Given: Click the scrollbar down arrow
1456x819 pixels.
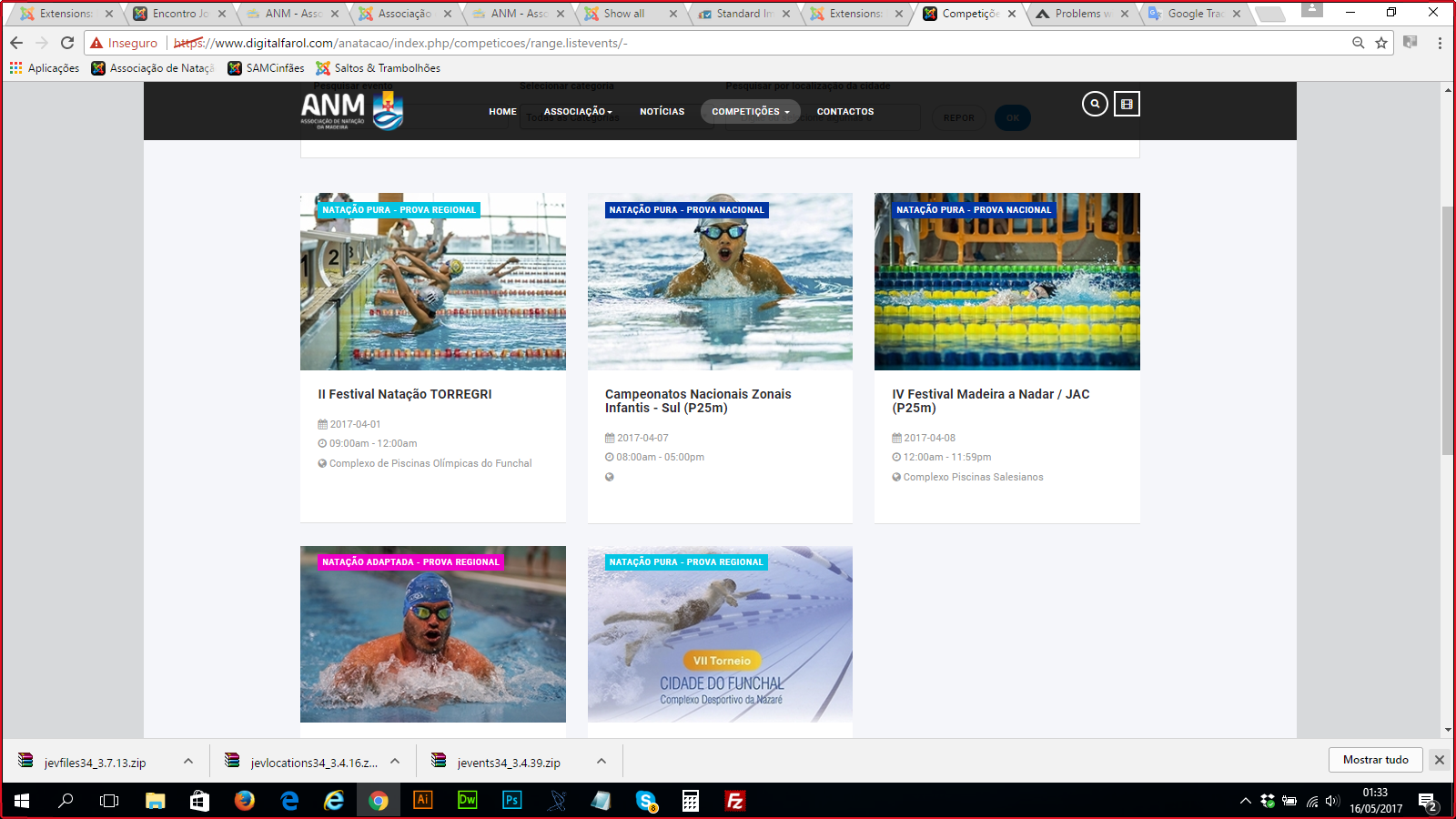Looking at the screenshot, I should [x=1448, y=730].
